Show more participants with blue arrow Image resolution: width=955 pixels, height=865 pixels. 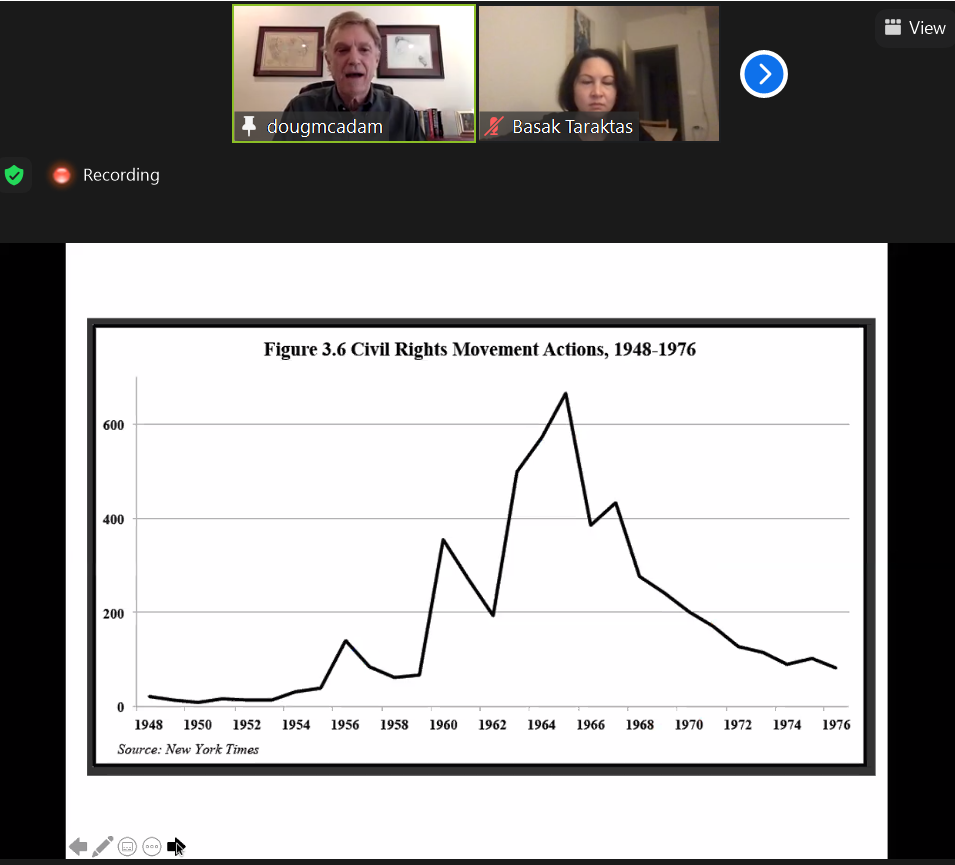pos(764,74)
